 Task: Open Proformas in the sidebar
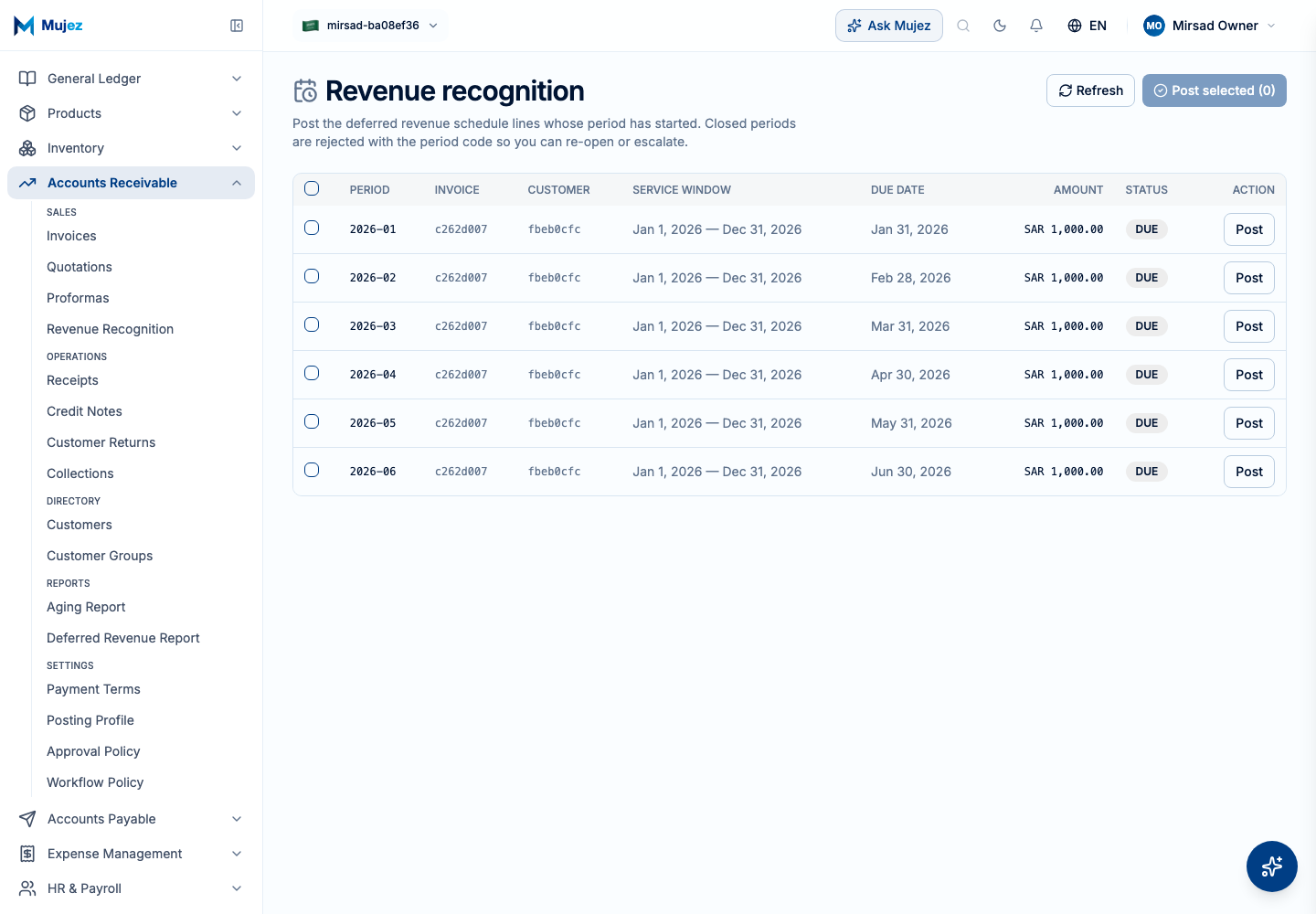78,298
